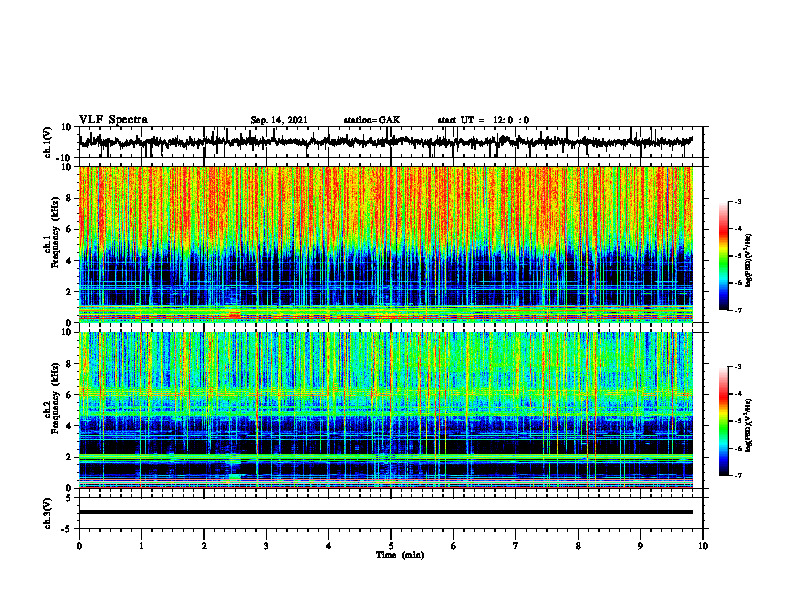Image resolution: width=792 pixels, height=612 pixels.
Task: Click the ch.1 colorbar log(PSD) unit label
Action: tap(749, 260)
